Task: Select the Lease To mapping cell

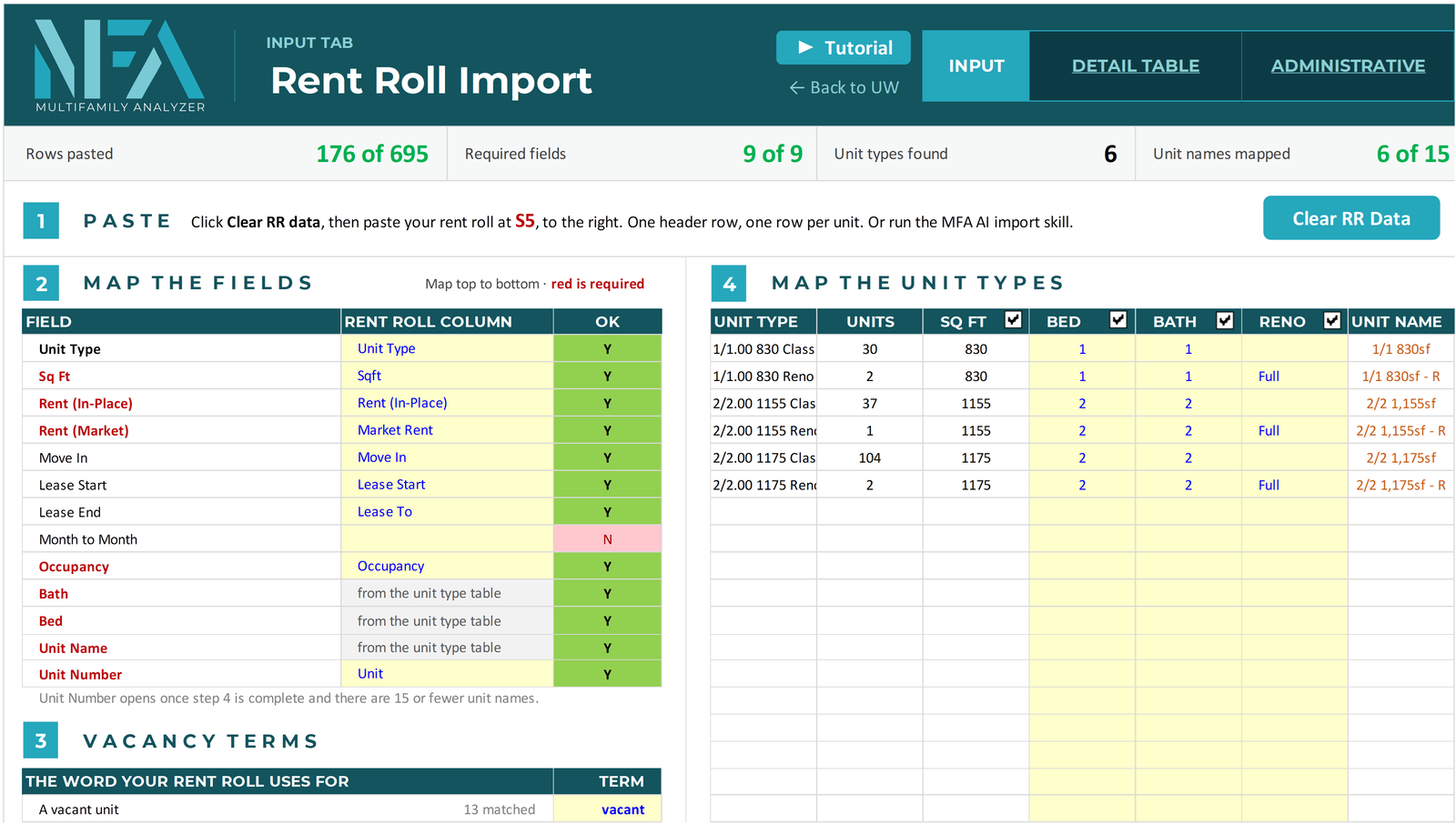Action: 447,512
